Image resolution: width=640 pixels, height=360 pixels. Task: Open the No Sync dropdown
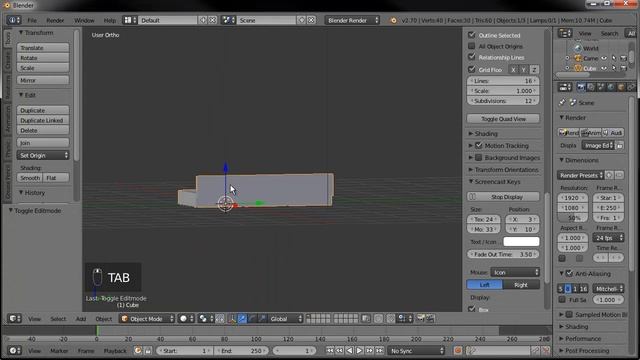point(417,351)
